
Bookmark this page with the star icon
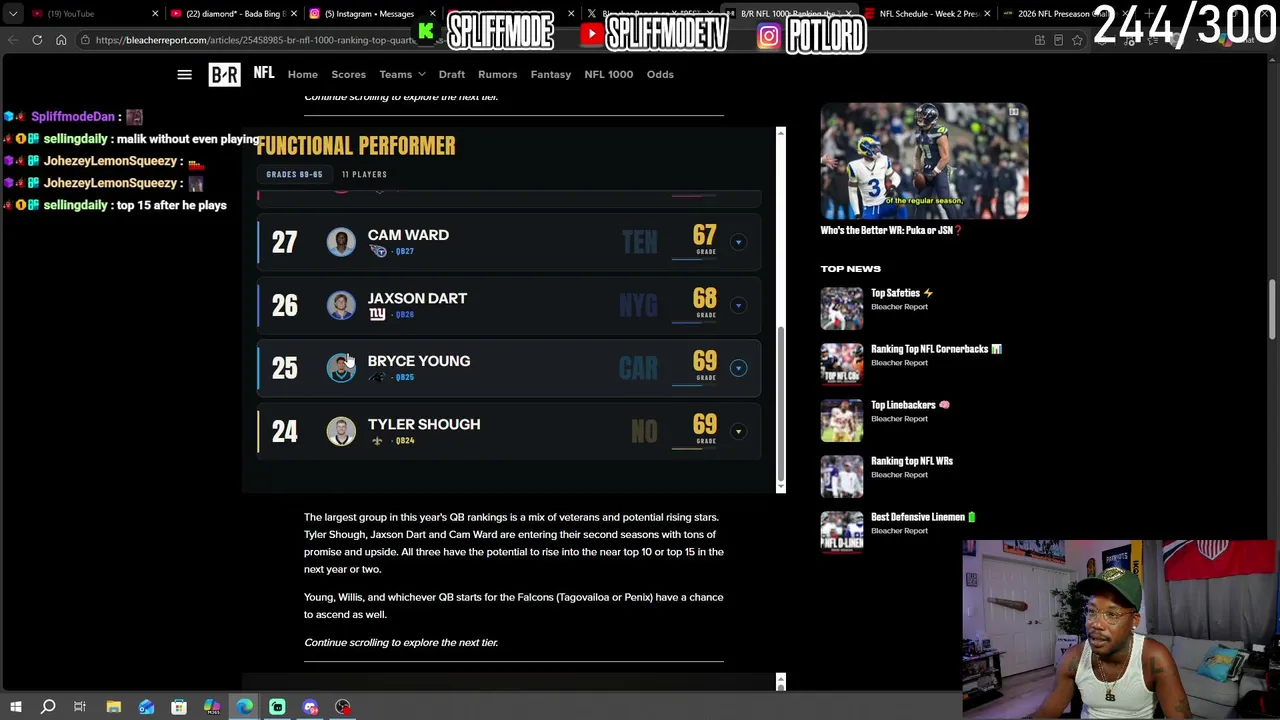[1077, 40]
